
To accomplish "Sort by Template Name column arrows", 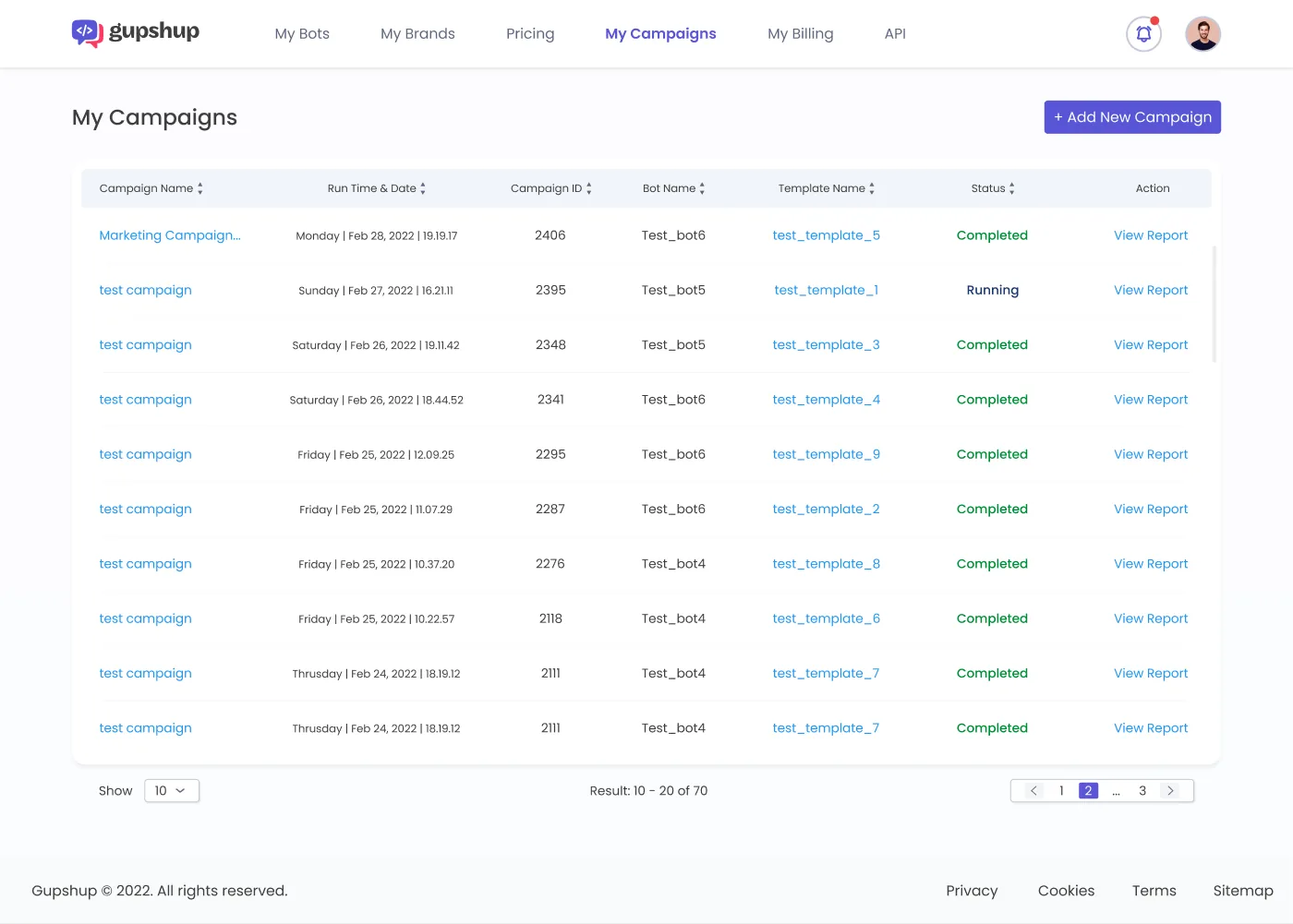I will coord(872,188).
